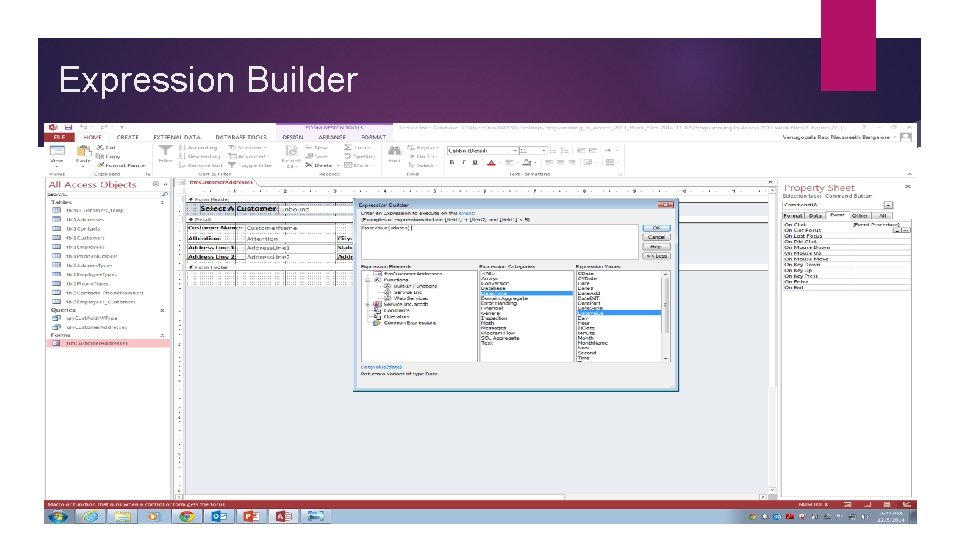Click Toggle Filter in the ribbon
960x540 pixels.
click(250, 165)
